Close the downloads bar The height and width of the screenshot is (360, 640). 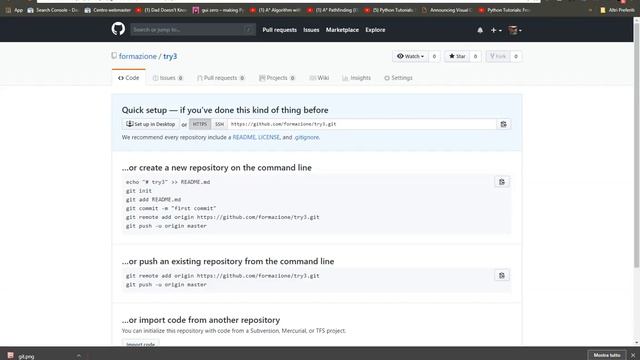[x=633, y=356]
